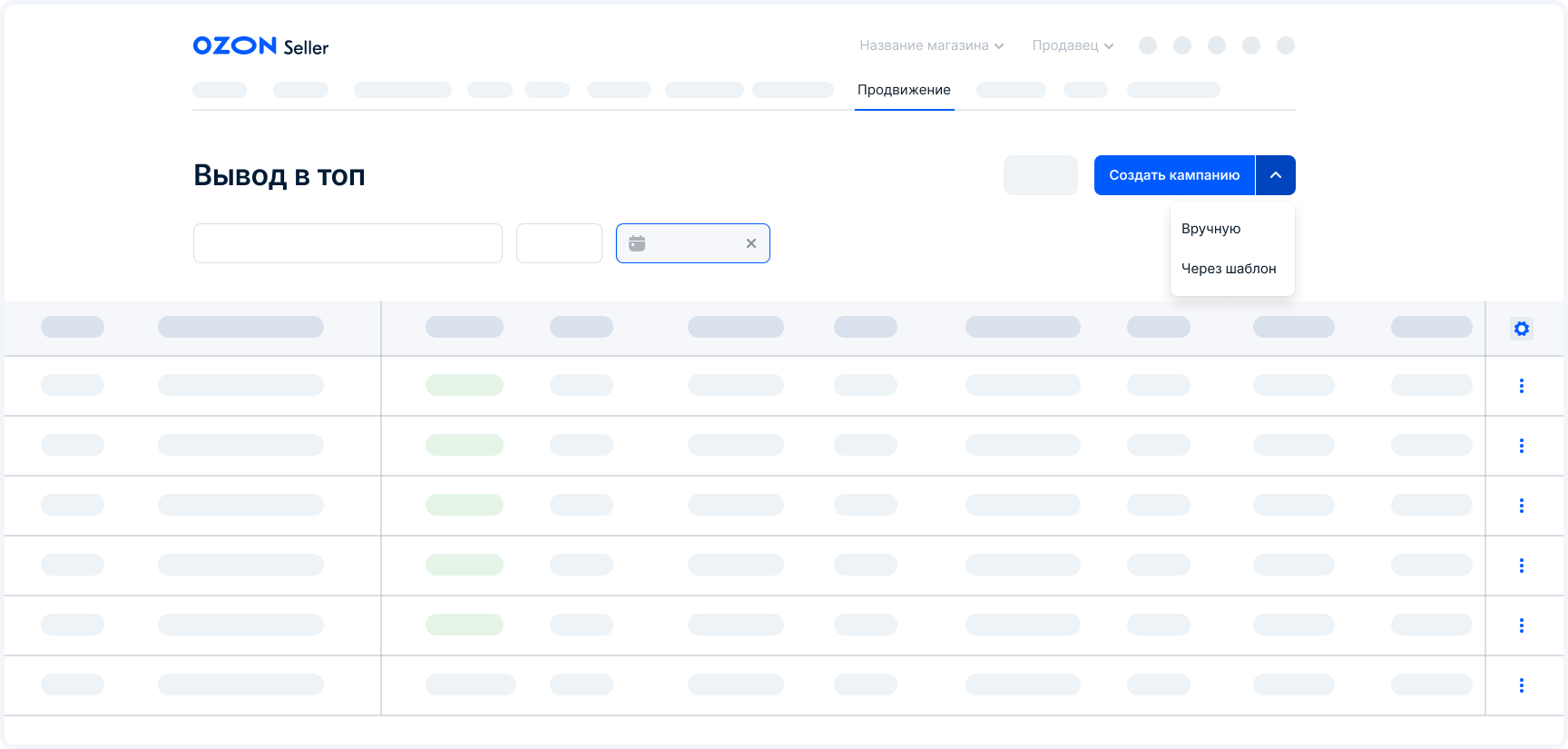
Task: Open the table column settings gear
Action: point(1522,329)
